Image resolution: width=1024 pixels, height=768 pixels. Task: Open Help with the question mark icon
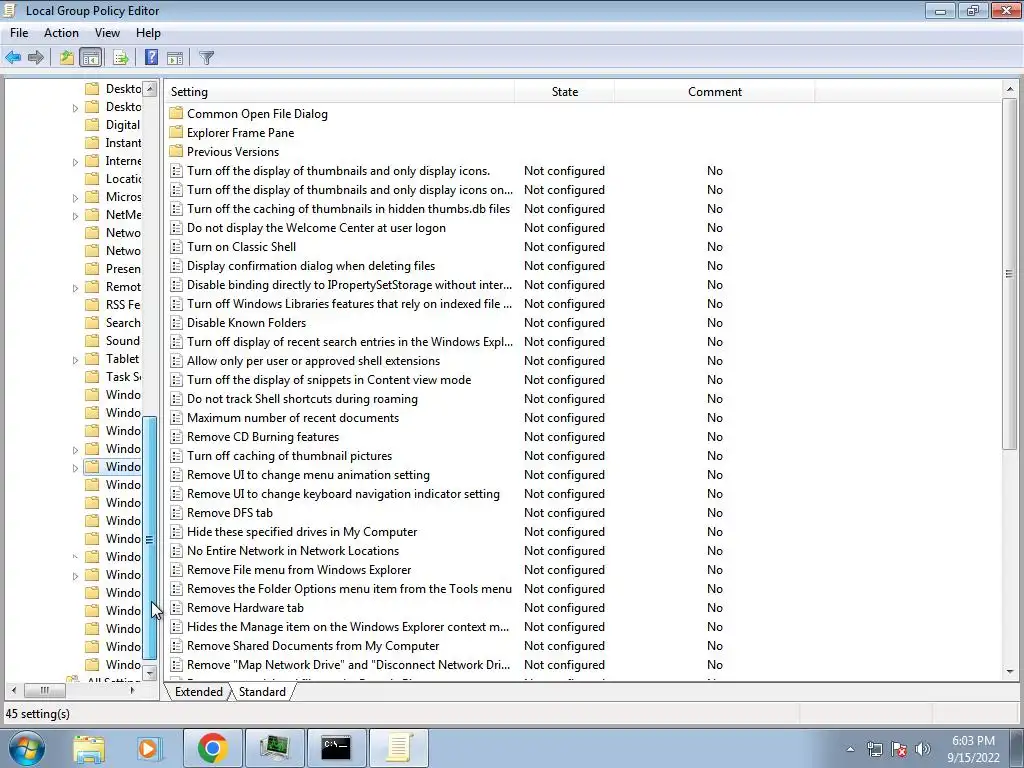151,57
